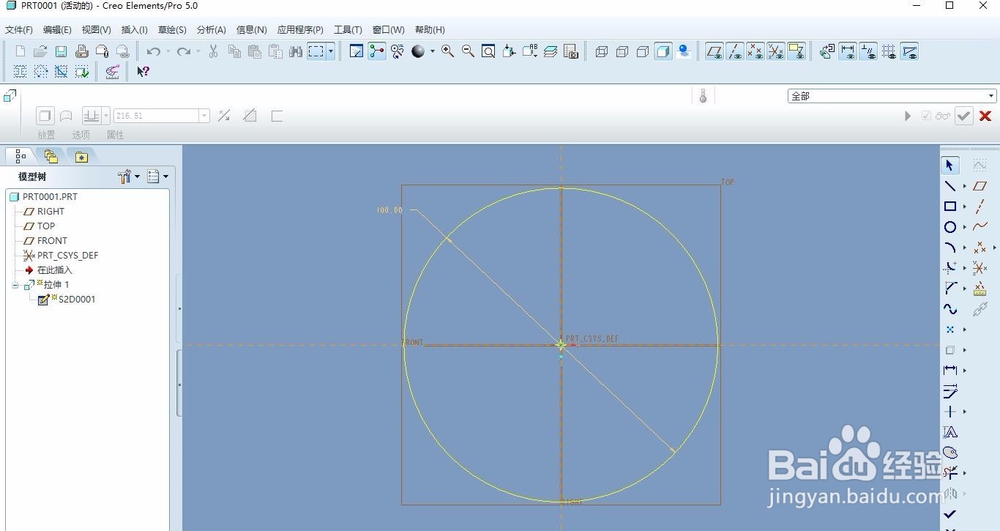Select the Circle sketch tool
1000x531 pixels.
point(950,227)
